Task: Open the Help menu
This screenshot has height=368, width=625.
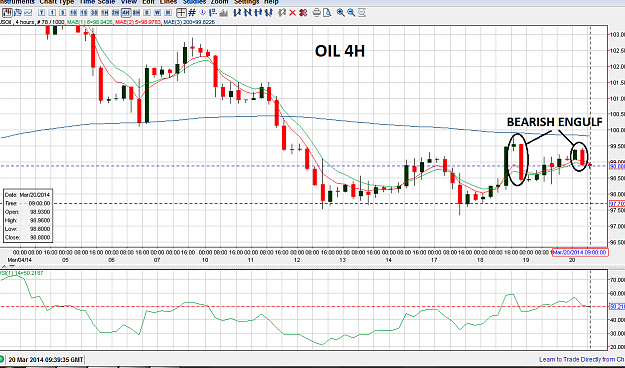Action: click(271, 2)
